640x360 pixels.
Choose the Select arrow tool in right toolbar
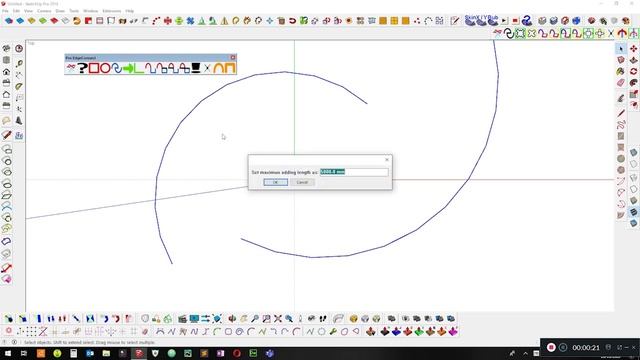click(621, 49)
